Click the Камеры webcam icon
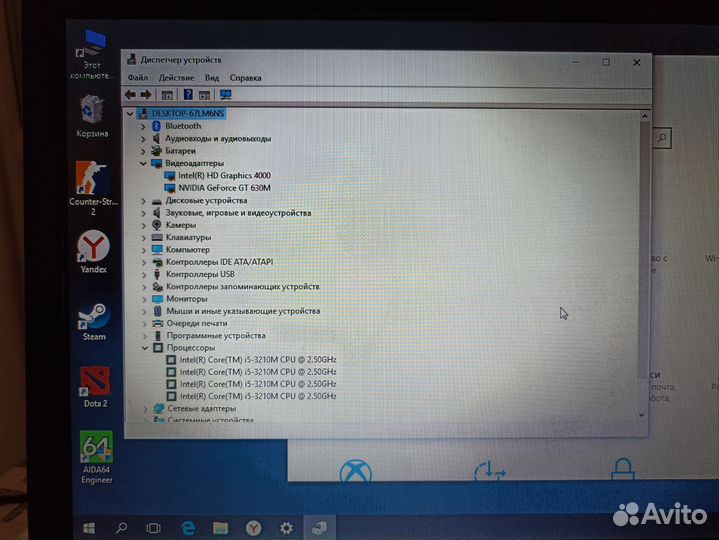The height and width of the screenshot is (540, 719). pos(157,225)
